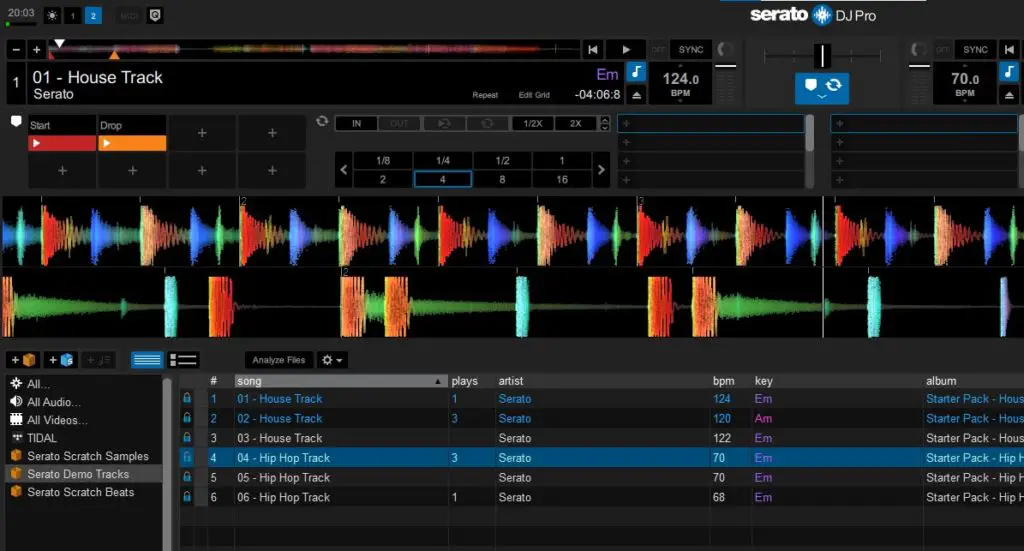Open the library gear settings dropdown
The width and height of the screenshot is (1024, 551).
[332, 360]
